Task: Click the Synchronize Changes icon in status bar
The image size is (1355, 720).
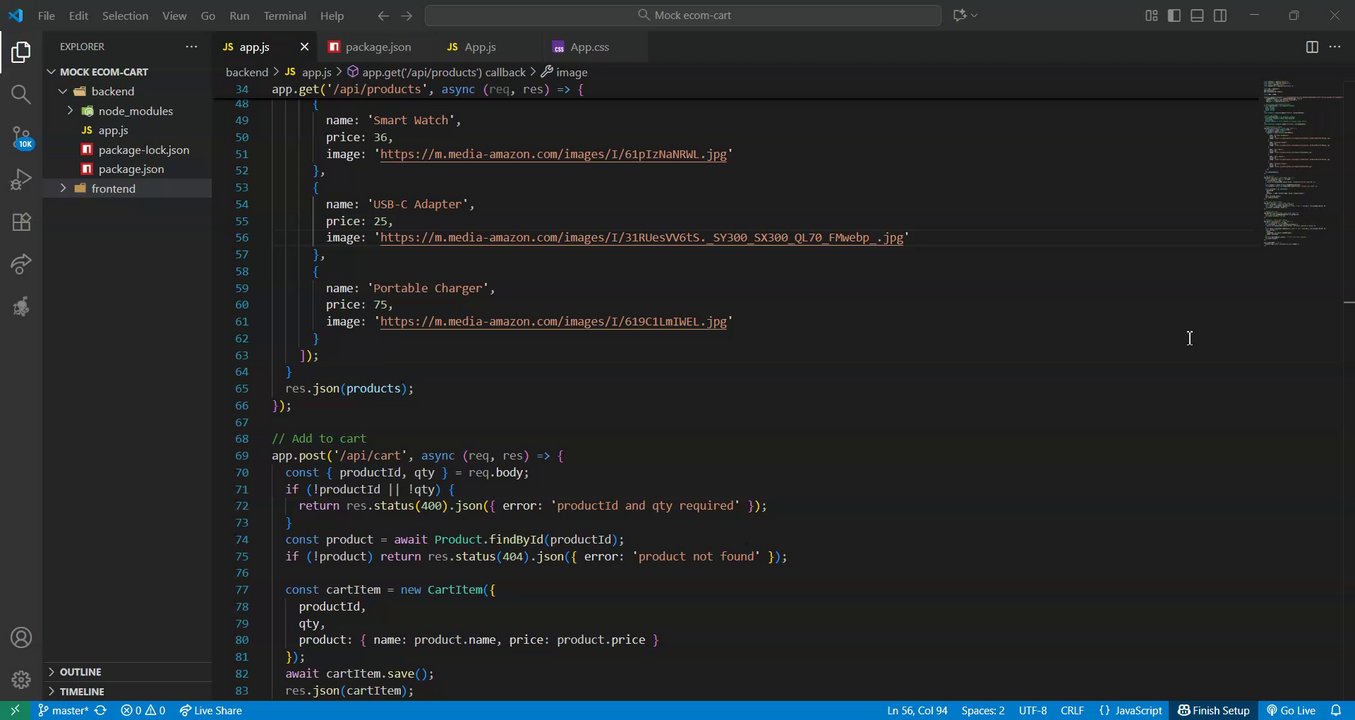Action: [100, 711]
